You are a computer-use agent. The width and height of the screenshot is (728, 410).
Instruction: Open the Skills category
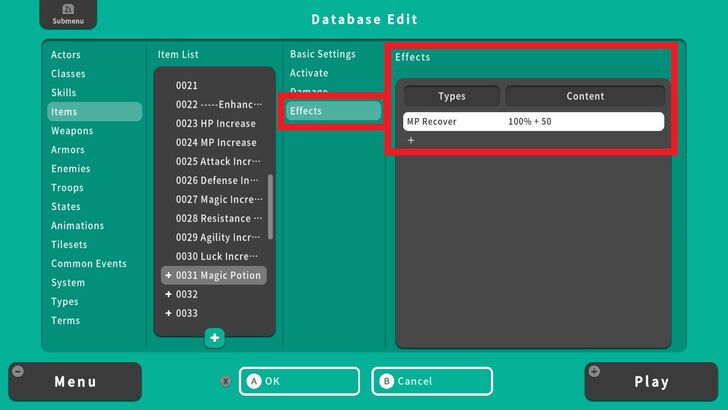tap(63, 93)
